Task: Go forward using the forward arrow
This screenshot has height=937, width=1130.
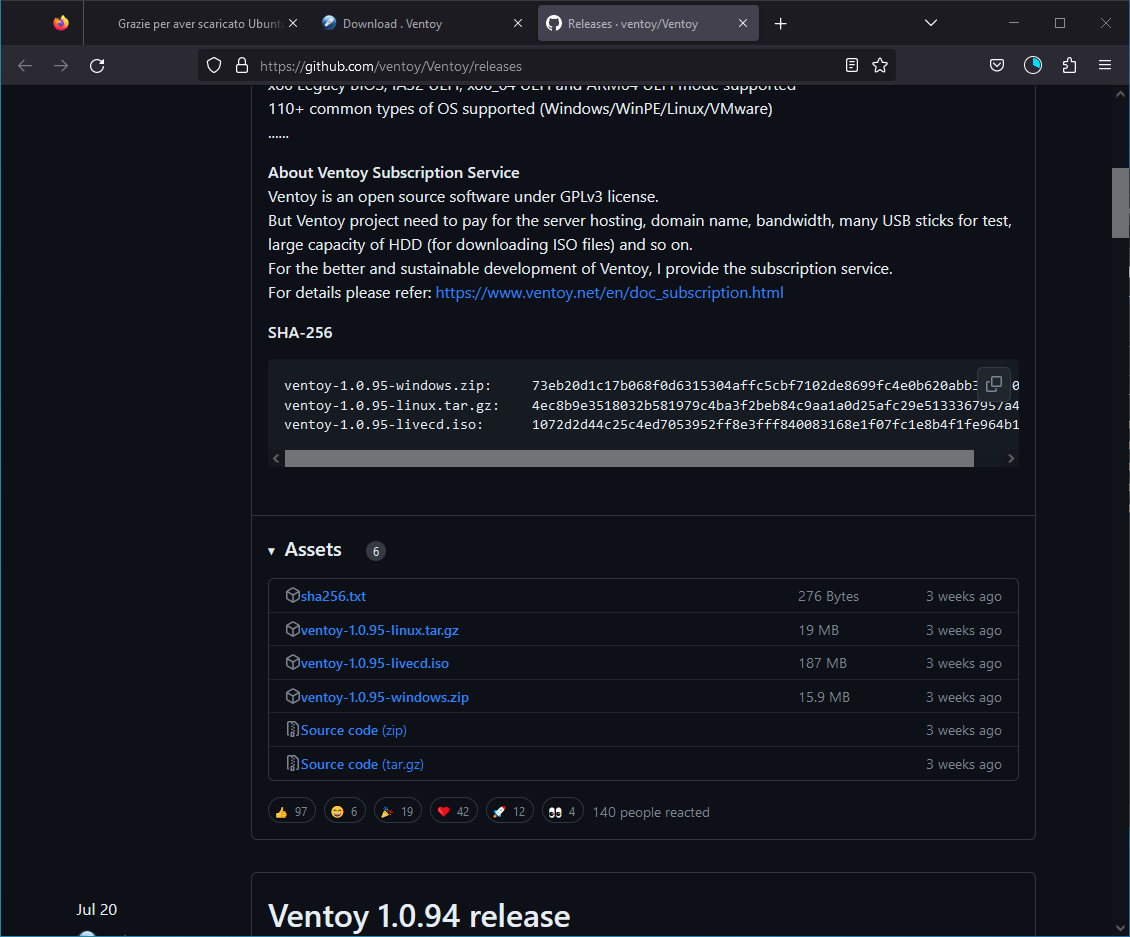Action: [x=61, y=66]
